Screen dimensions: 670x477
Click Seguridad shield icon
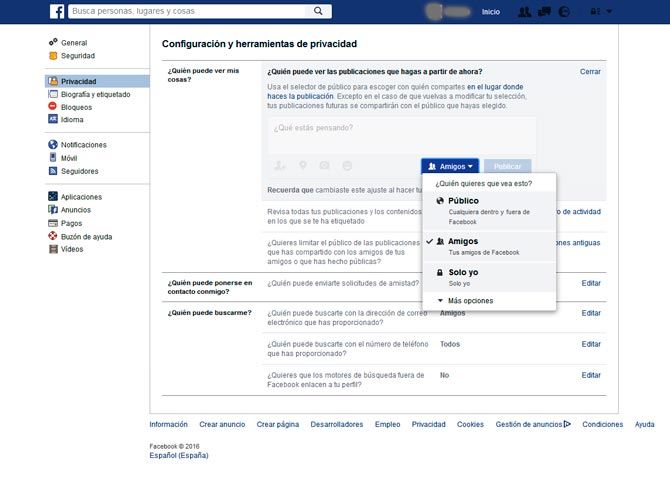pos(53,56)
